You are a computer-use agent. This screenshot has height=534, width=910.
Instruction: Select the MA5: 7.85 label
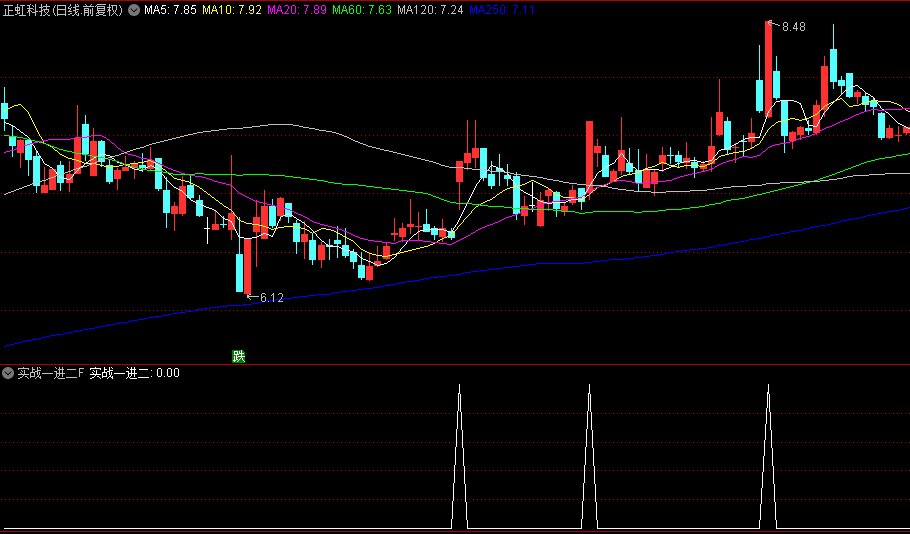coord(171,10)
